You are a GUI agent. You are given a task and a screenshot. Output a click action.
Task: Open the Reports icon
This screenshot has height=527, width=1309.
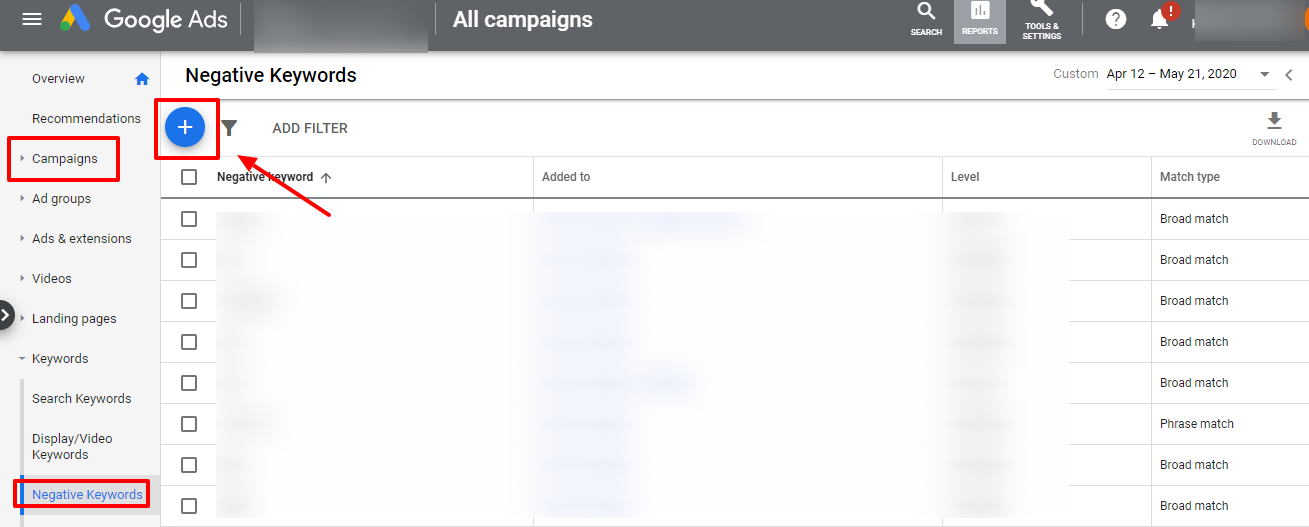pyautogui.click(x=980, y=19)
